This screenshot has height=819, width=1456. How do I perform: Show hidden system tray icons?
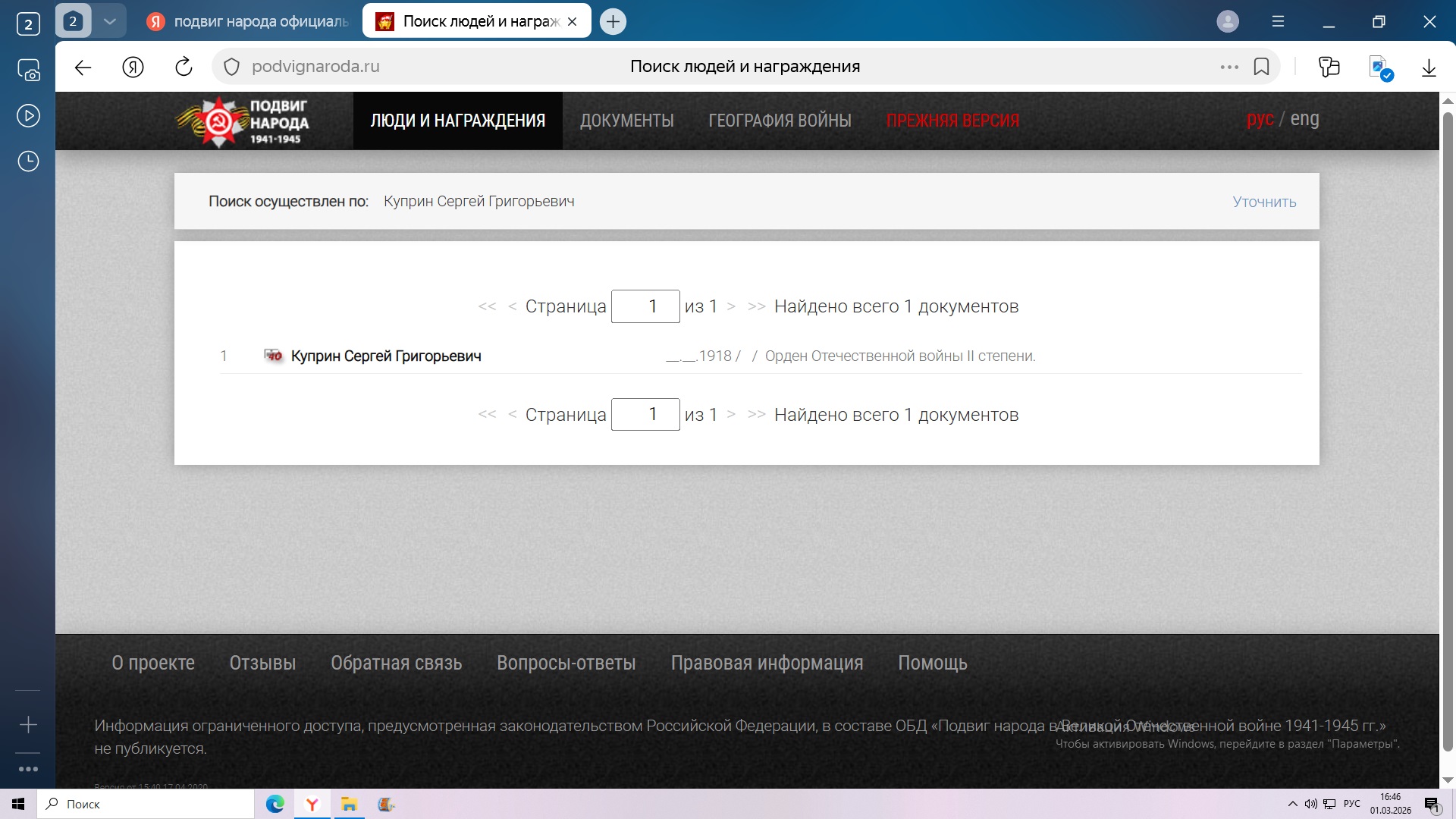tap(1292, 804)
